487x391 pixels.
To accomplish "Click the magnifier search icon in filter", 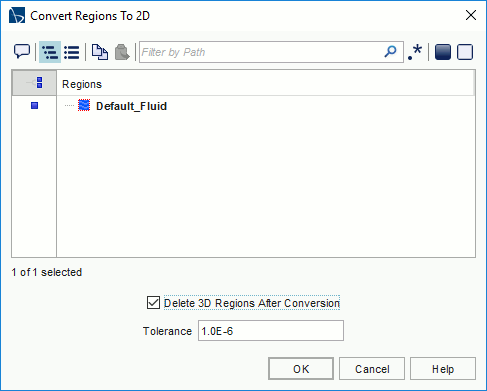I will click(x=390, y=52).
